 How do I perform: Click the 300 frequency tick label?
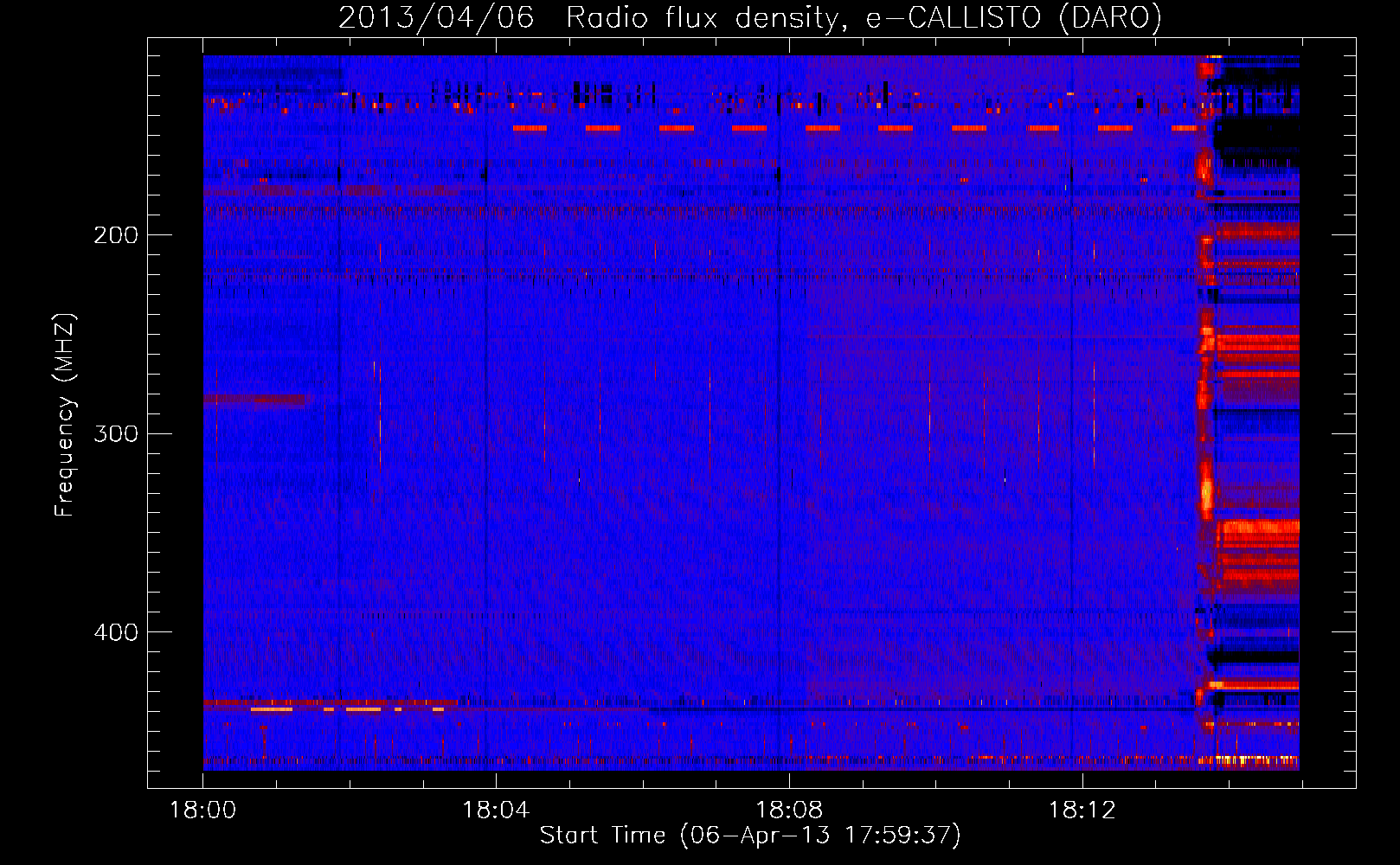pyautogui.click(x=116, y=433)
